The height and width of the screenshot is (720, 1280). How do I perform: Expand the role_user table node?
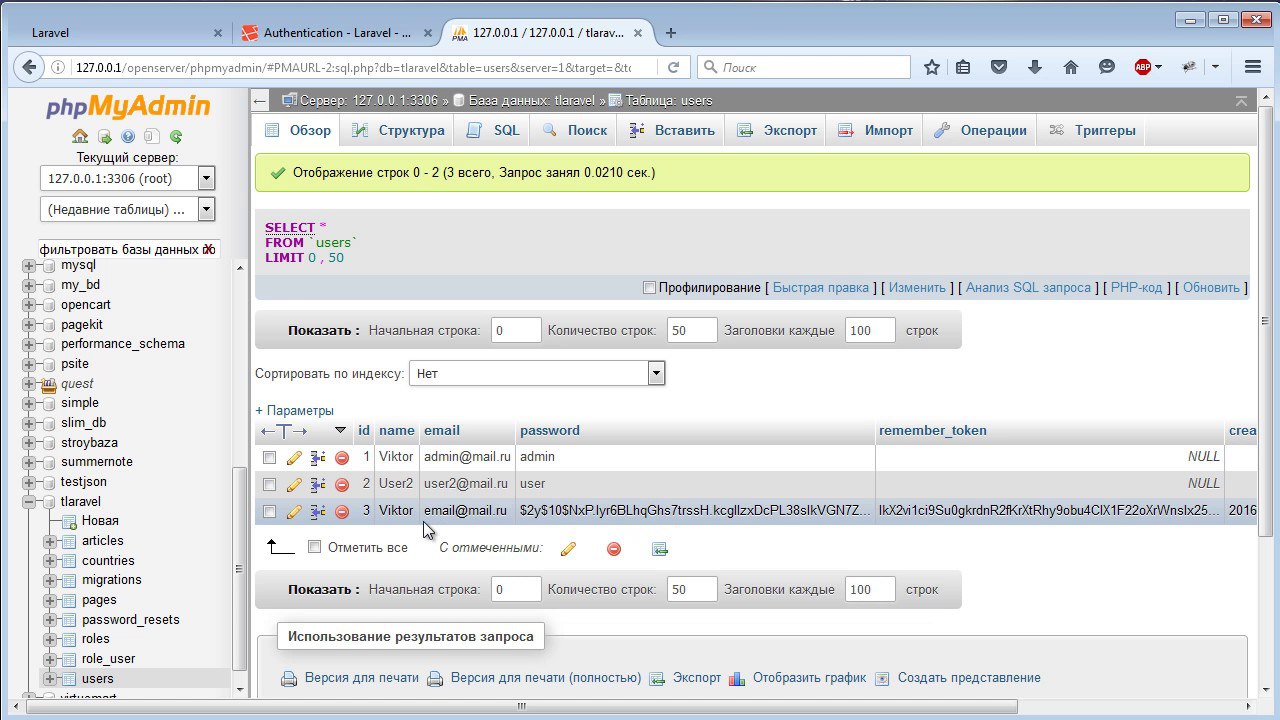click(49, 659)
